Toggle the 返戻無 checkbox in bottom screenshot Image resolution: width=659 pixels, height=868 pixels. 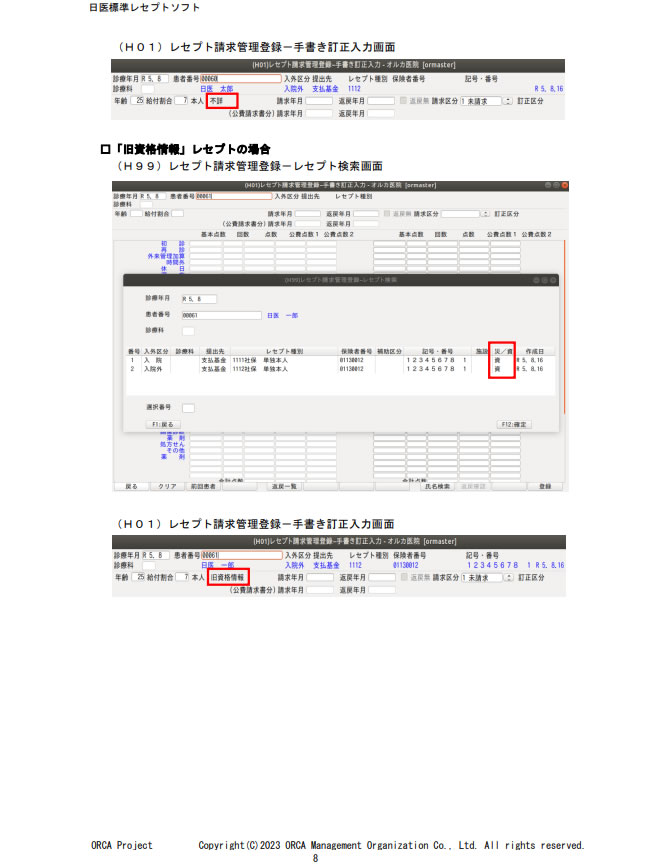(403, 578)
